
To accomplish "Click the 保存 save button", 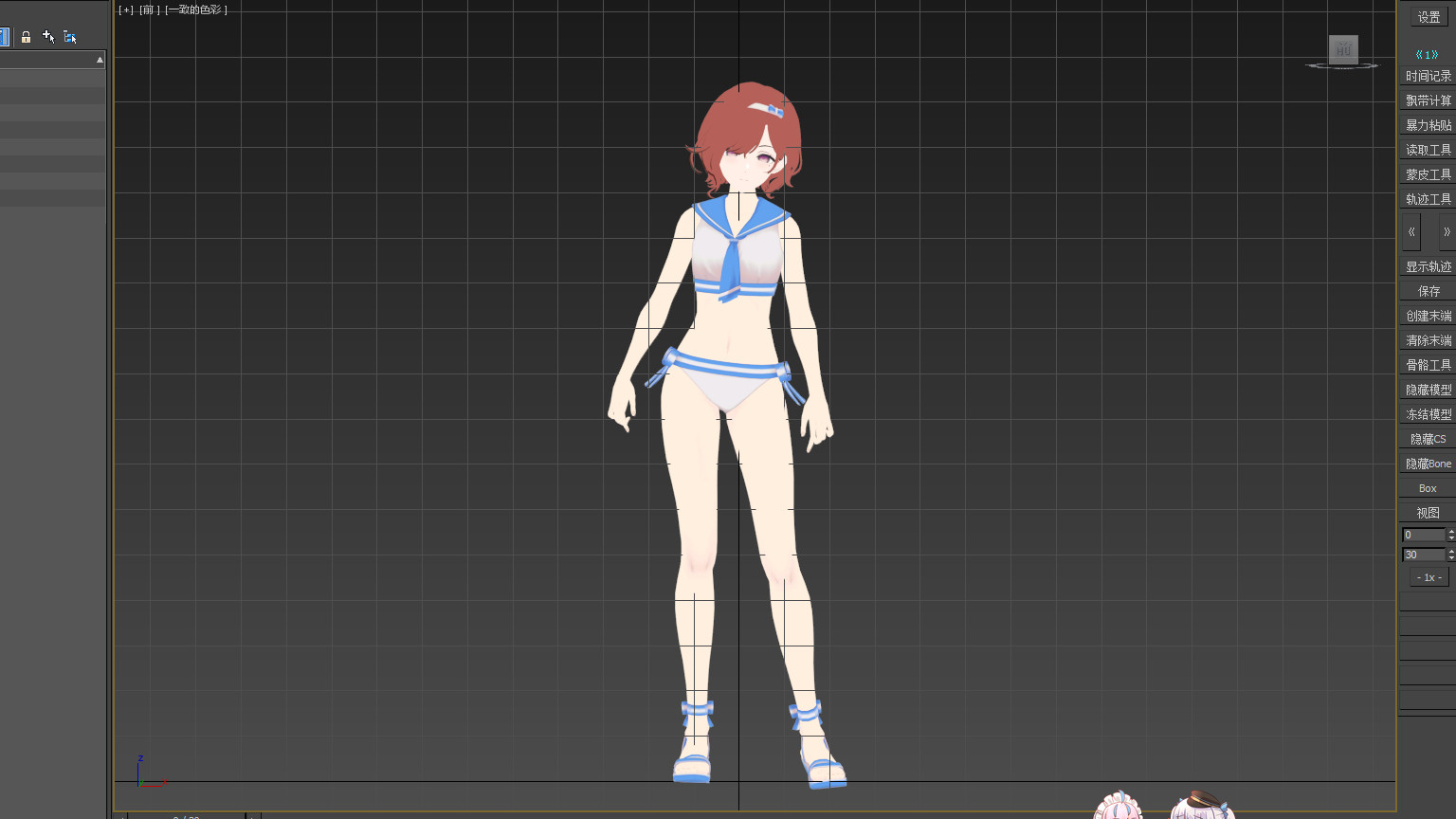I will point(1428,291).
